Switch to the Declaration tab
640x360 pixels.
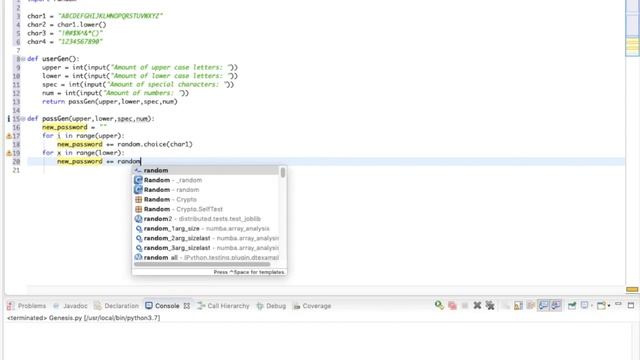[116, 306]
